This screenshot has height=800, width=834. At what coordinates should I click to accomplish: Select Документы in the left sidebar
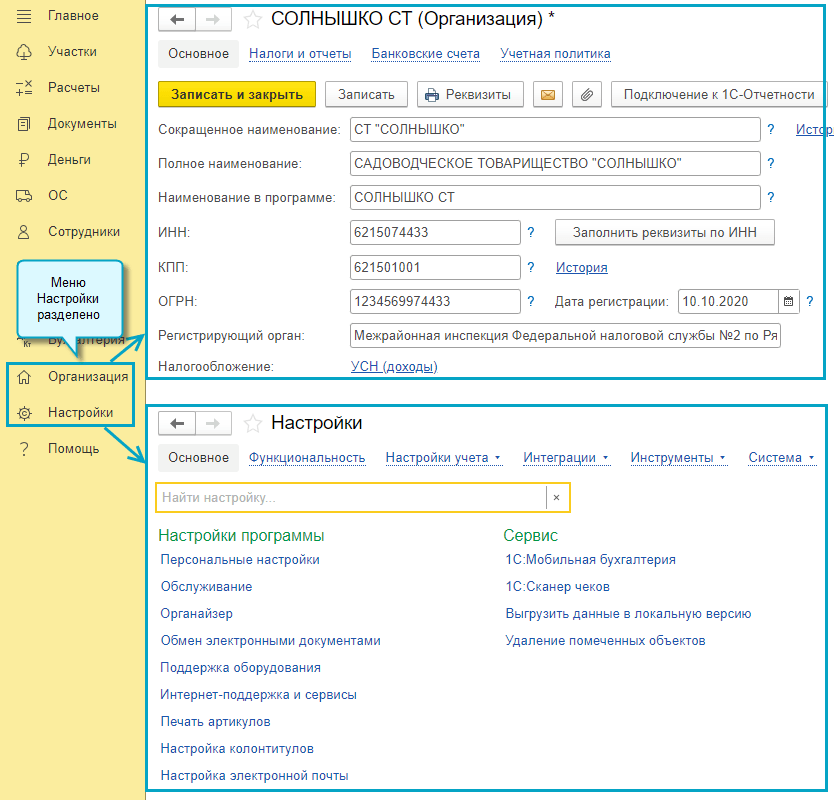(x=82, y=124)
